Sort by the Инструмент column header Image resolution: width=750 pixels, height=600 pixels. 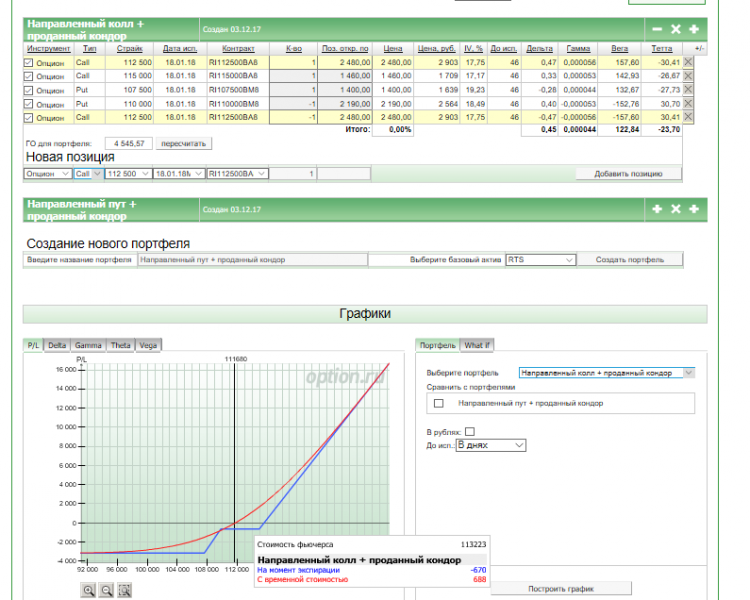48,49
